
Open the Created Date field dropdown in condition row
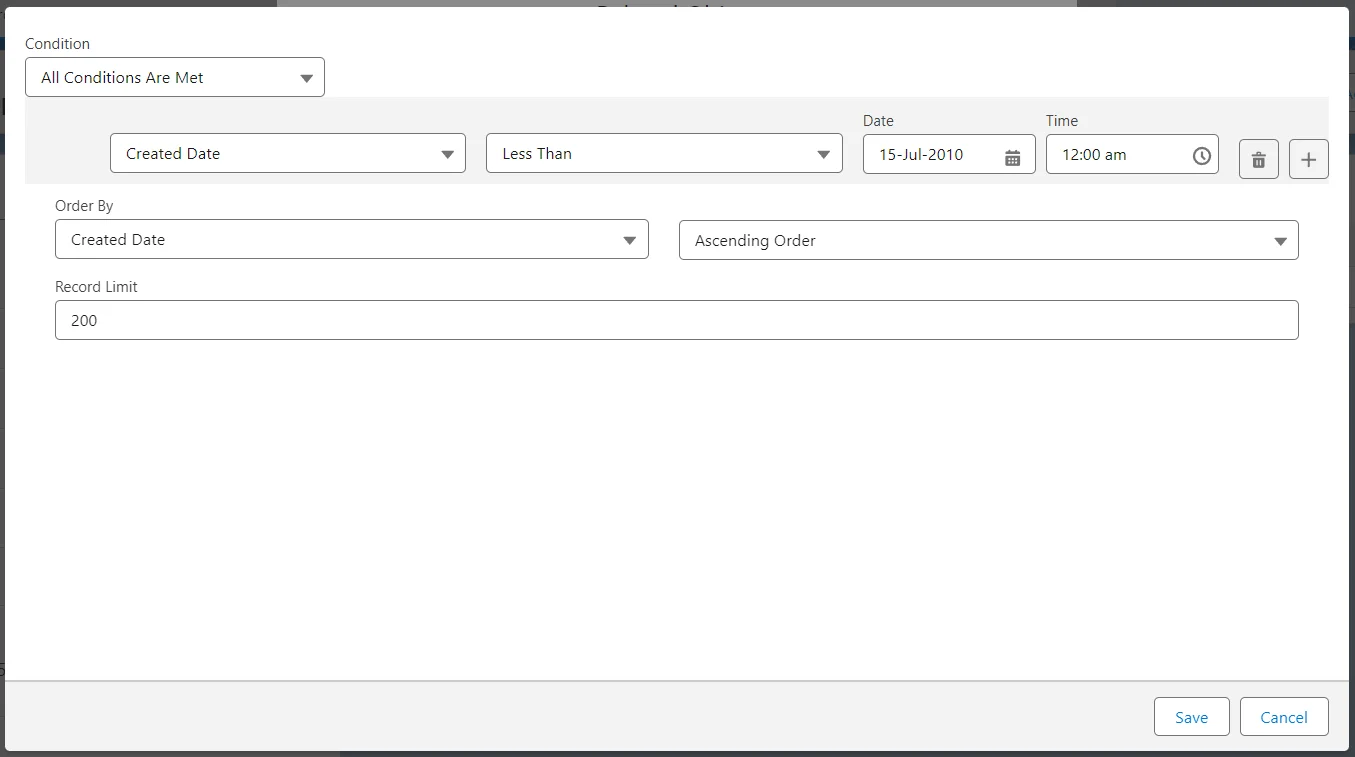pos(287,154)
